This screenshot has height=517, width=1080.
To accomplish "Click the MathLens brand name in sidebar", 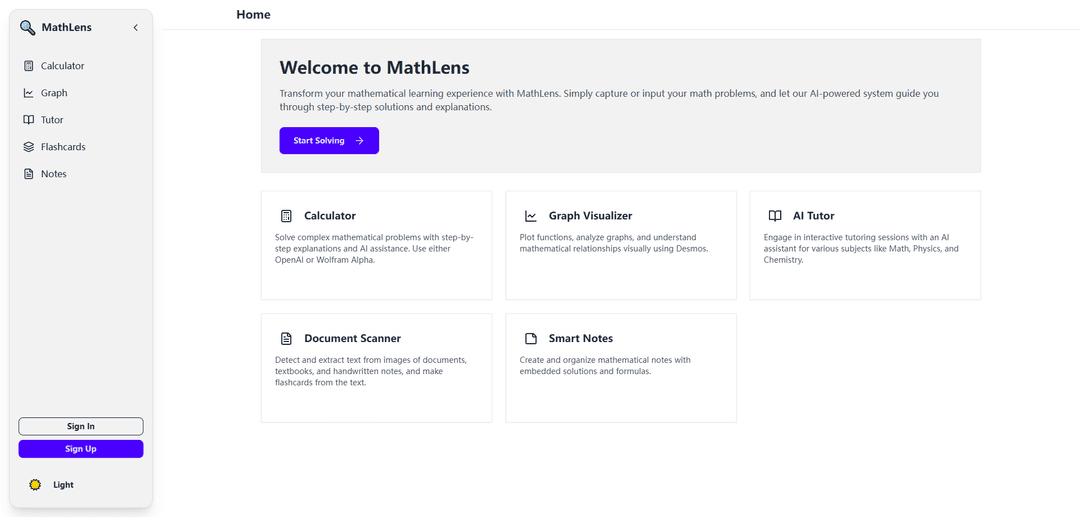I will tap(66, 28).
